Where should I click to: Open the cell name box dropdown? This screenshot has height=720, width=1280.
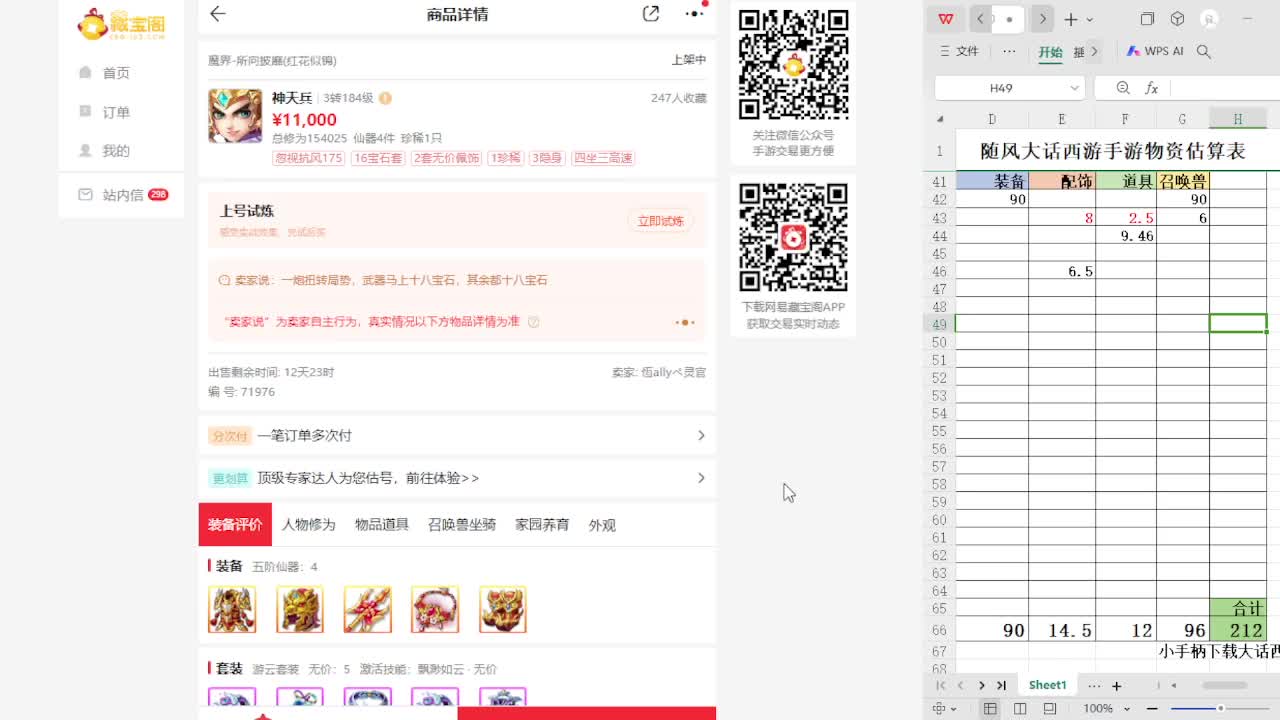coord(1070,88)
